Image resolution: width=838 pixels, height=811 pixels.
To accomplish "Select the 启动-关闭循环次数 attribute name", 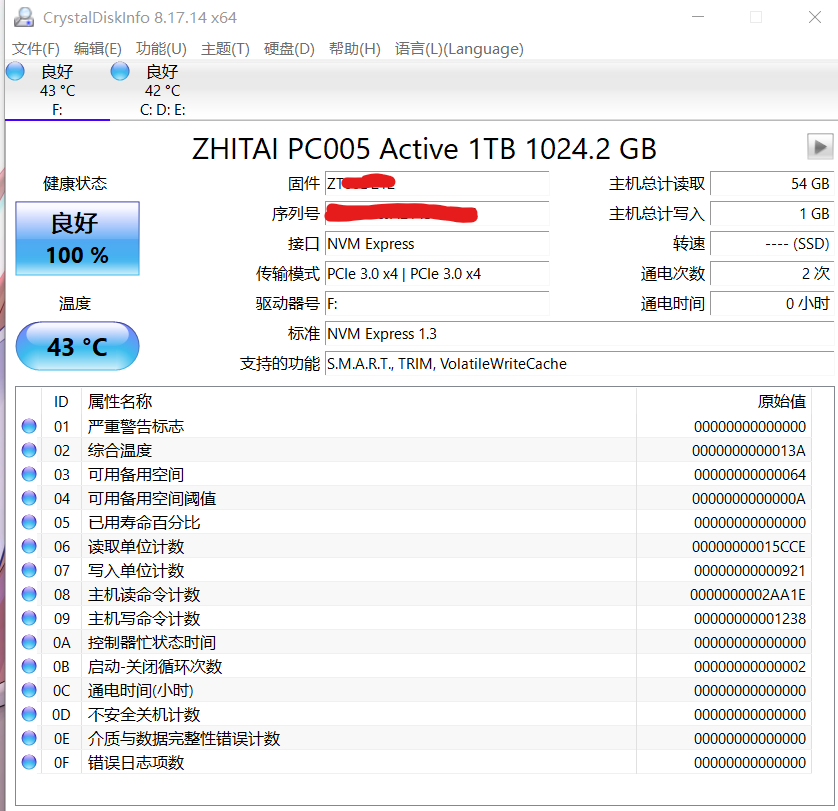I will (x=154, y=666).
